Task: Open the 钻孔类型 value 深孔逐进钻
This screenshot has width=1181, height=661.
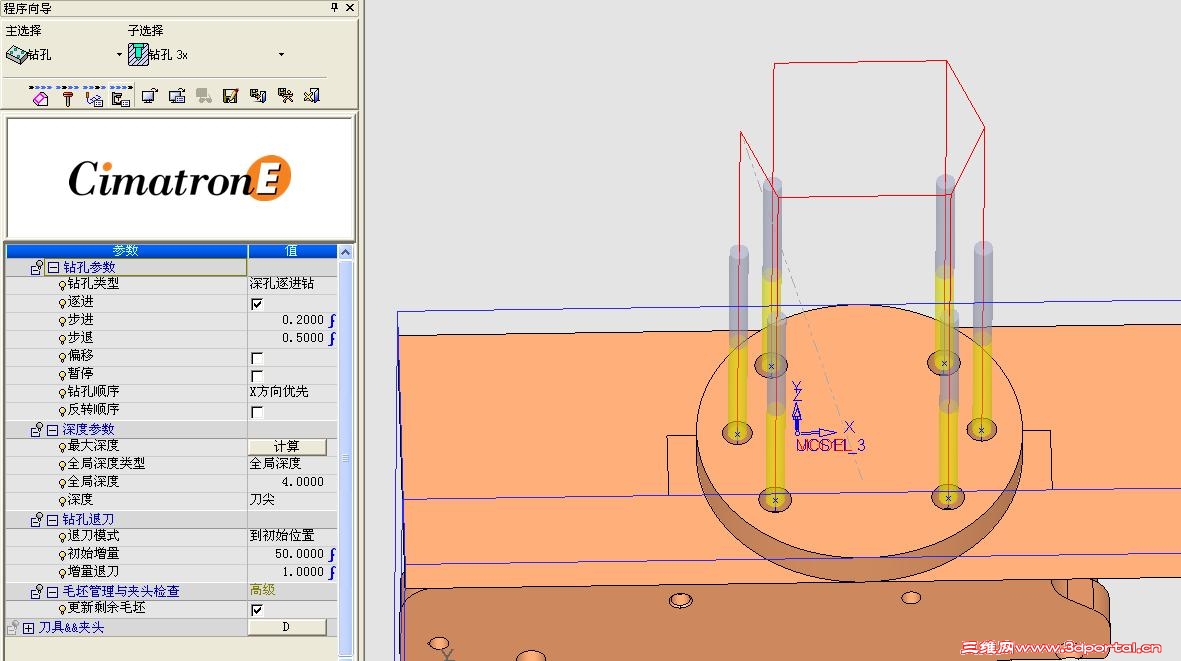Action: click(292, 284)
